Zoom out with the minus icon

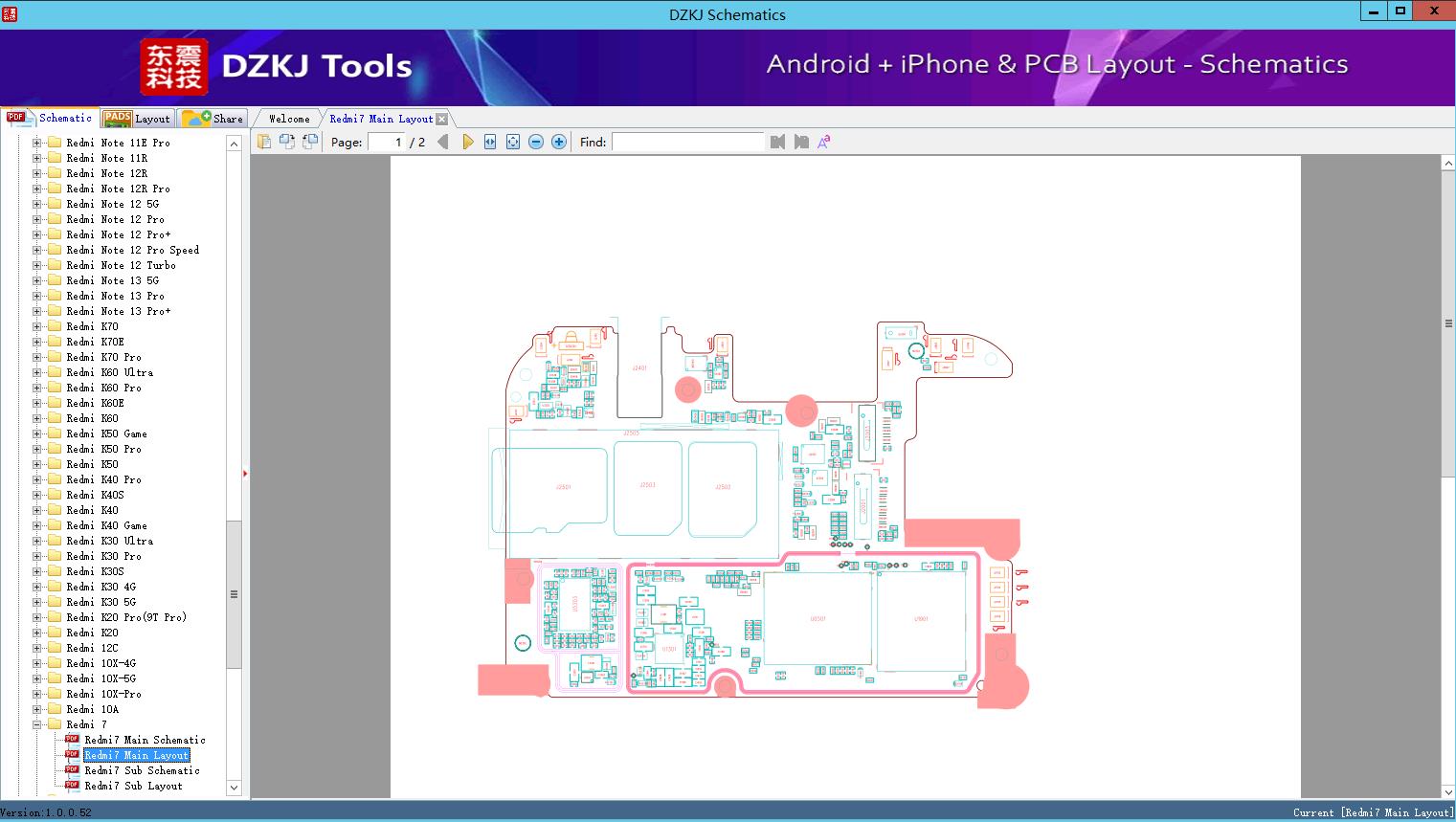coord(536,142)
